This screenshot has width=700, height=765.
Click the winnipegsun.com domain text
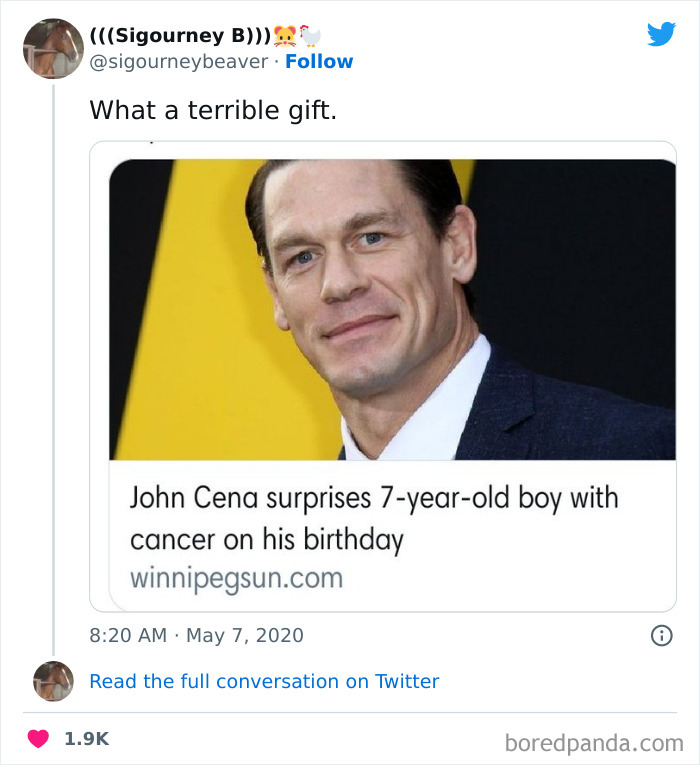pyautogui.click(x=236, y=578)
